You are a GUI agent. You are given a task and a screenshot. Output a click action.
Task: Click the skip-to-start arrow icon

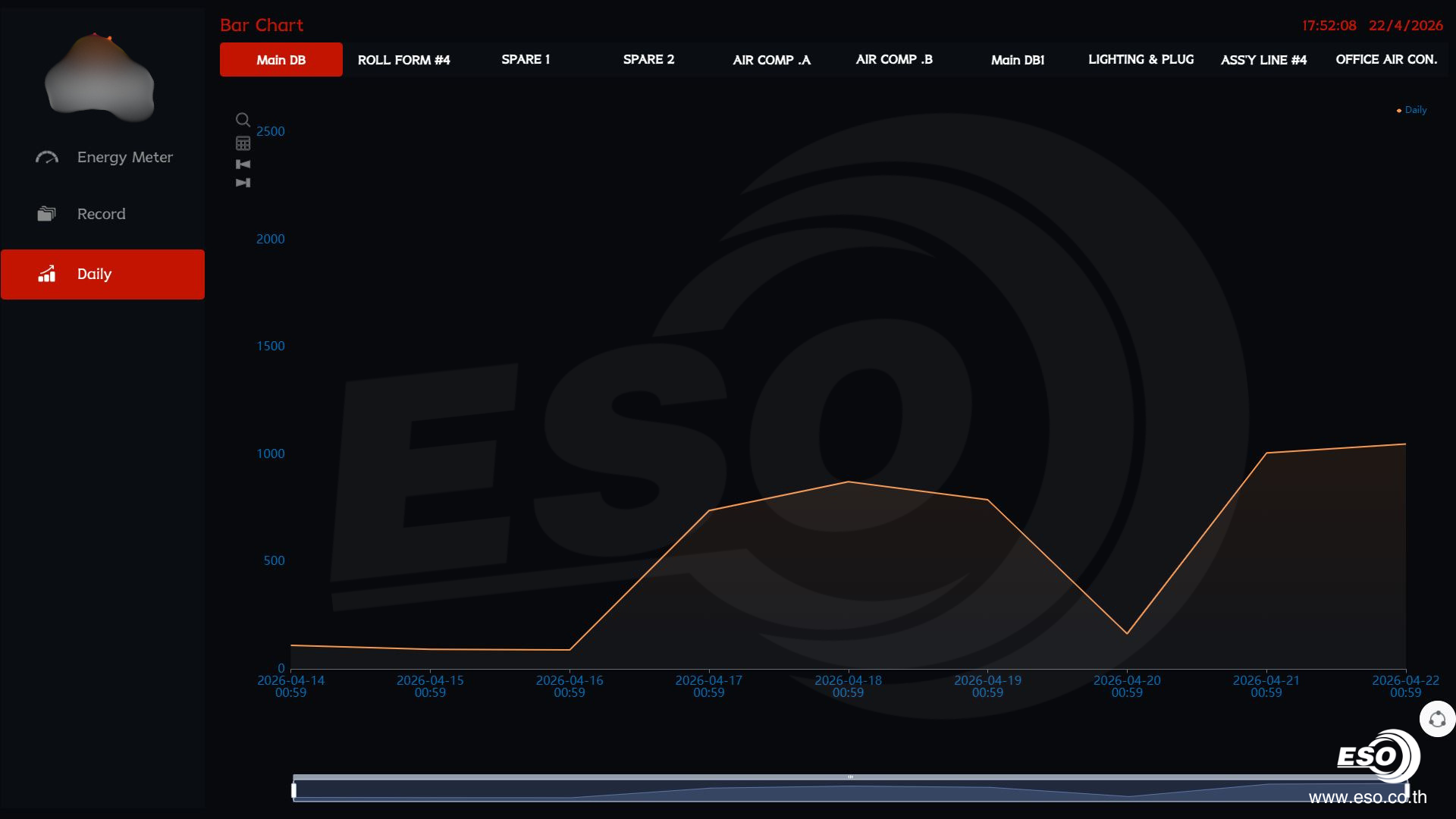[x=243, y=164]
